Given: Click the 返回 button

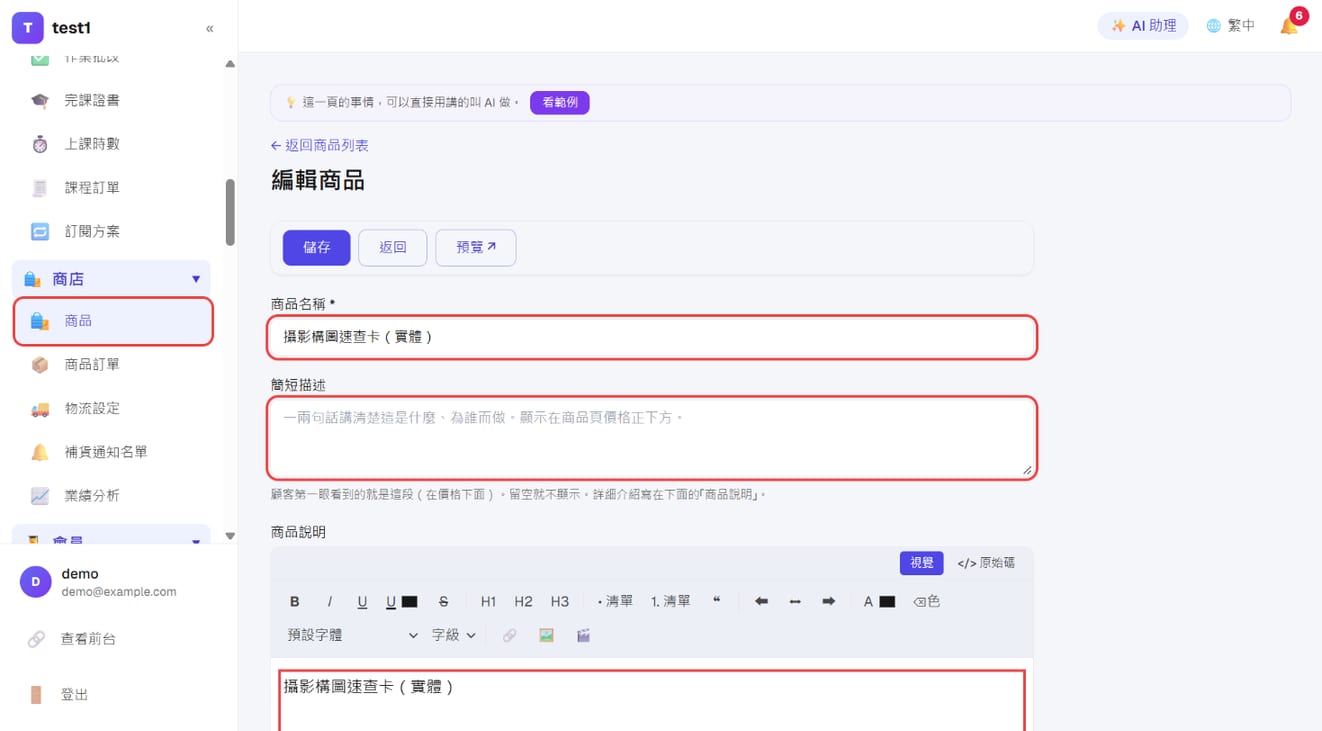Looking at the screenshot, I should (x=393, y=248).
